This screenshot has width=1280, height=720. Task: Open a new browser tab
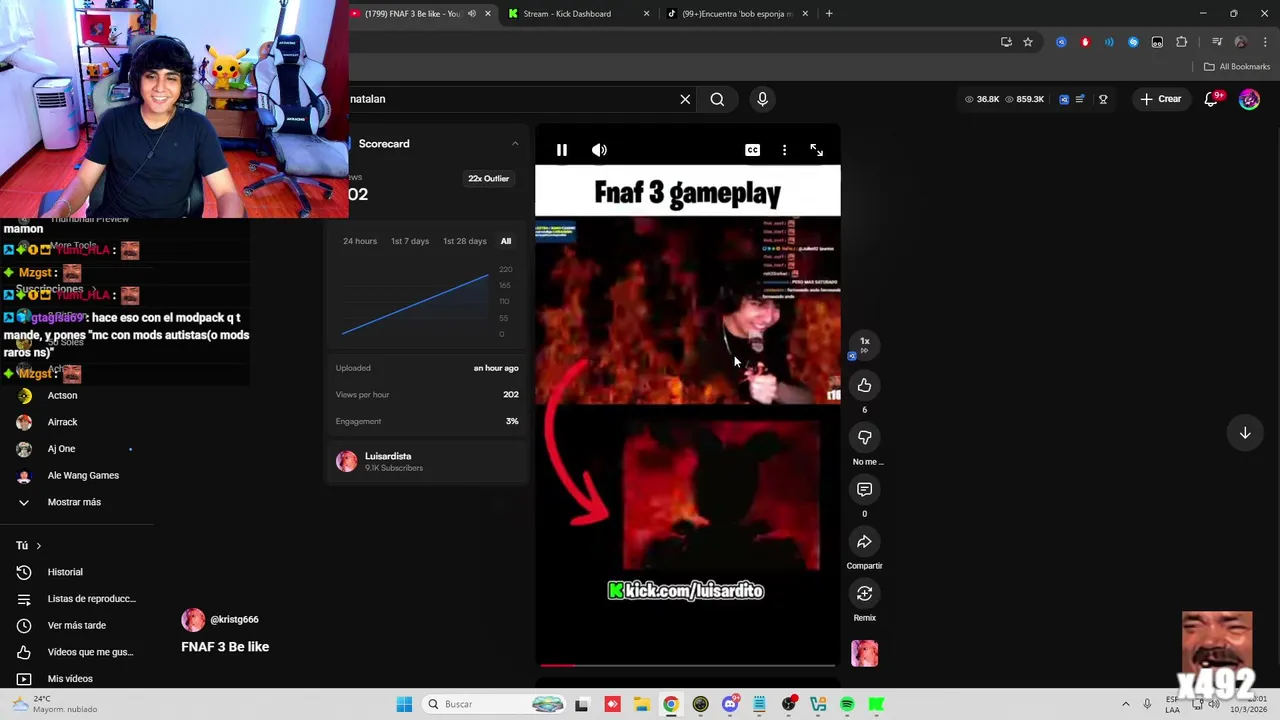coord(829,14)
